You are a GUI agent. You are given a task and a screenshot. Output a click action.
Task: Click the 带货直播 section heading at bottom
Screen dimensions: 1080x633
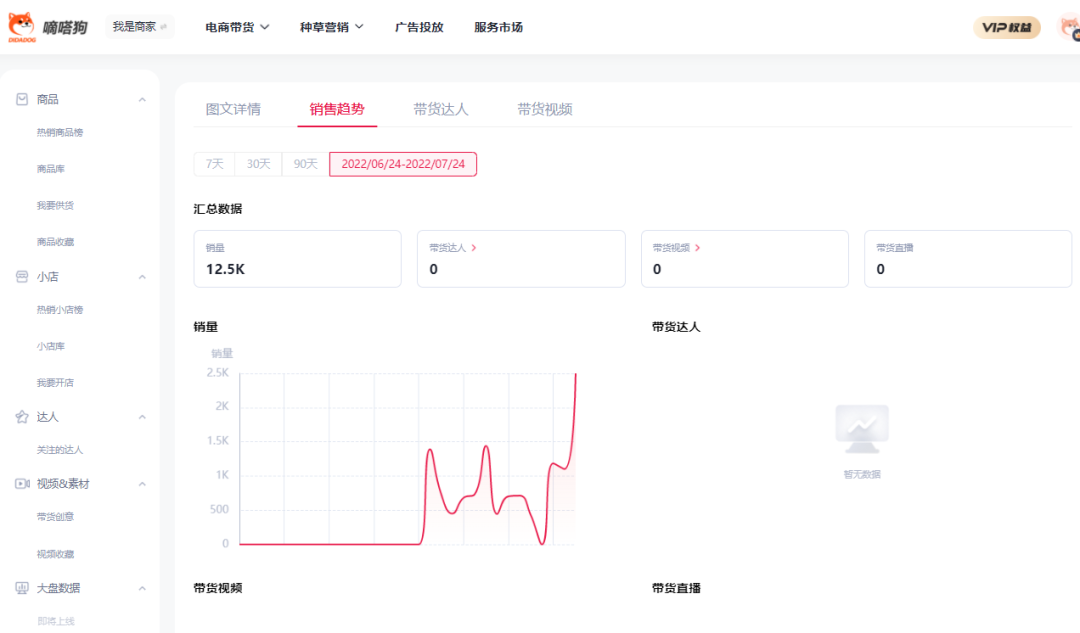(x=676, y=588)
